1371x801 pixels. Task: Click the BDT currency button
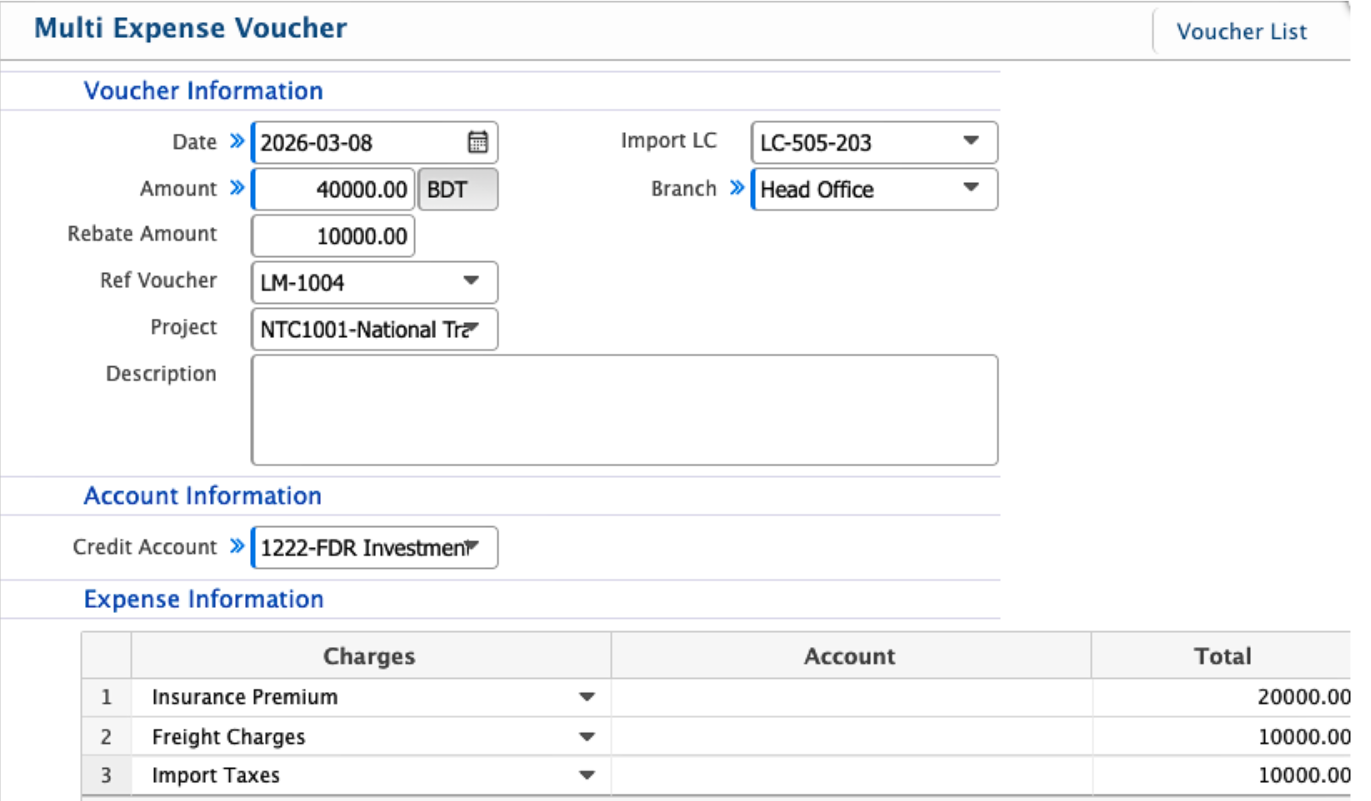(x=457, y=189)
